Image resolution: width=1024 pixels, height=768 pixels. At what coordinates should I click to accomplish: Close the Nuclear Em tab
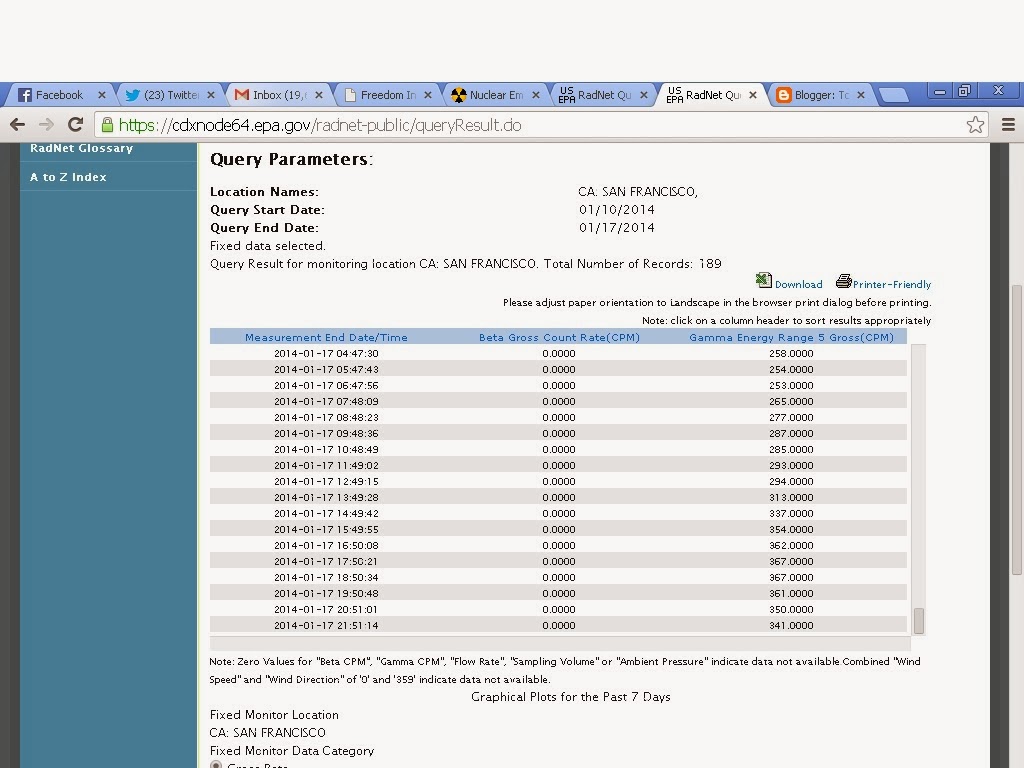point(536,95)
